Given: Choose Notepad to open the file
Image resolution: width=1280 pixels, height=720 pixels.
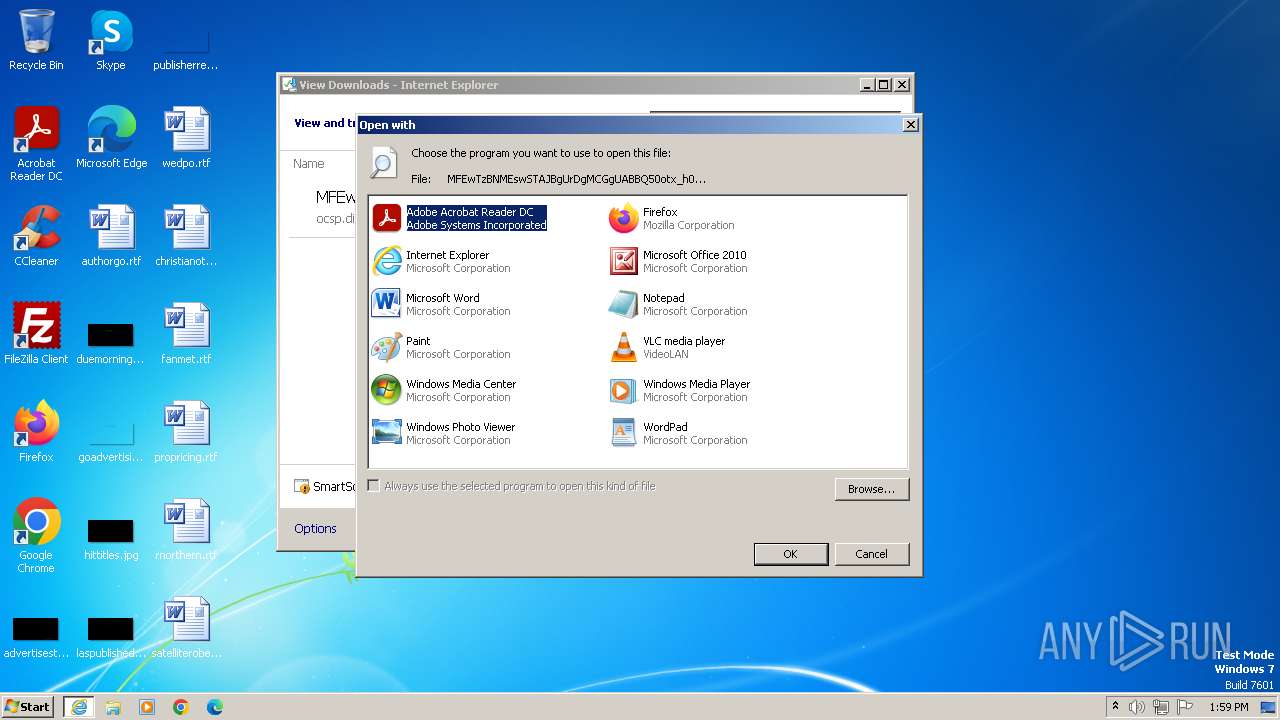Looking at the screenshot, I should [x=679, y=304].
